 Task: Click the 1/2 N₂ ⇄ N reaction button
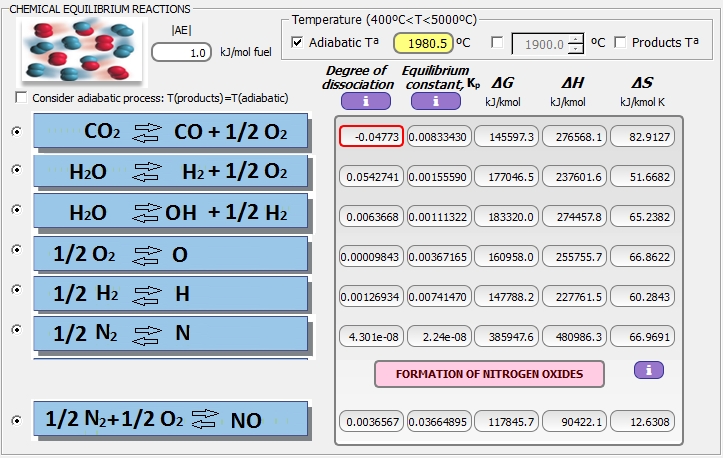(x=170, y=332)
